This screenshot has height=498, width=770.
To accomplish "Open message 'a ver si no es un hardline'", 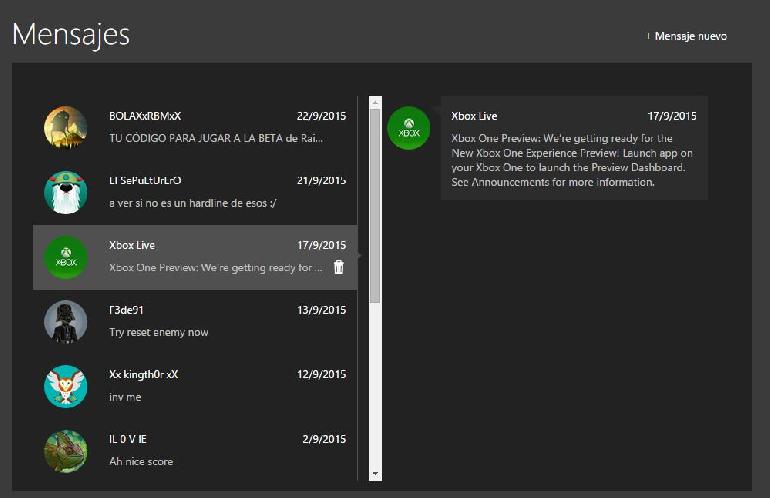I will (x=192, y=203).
